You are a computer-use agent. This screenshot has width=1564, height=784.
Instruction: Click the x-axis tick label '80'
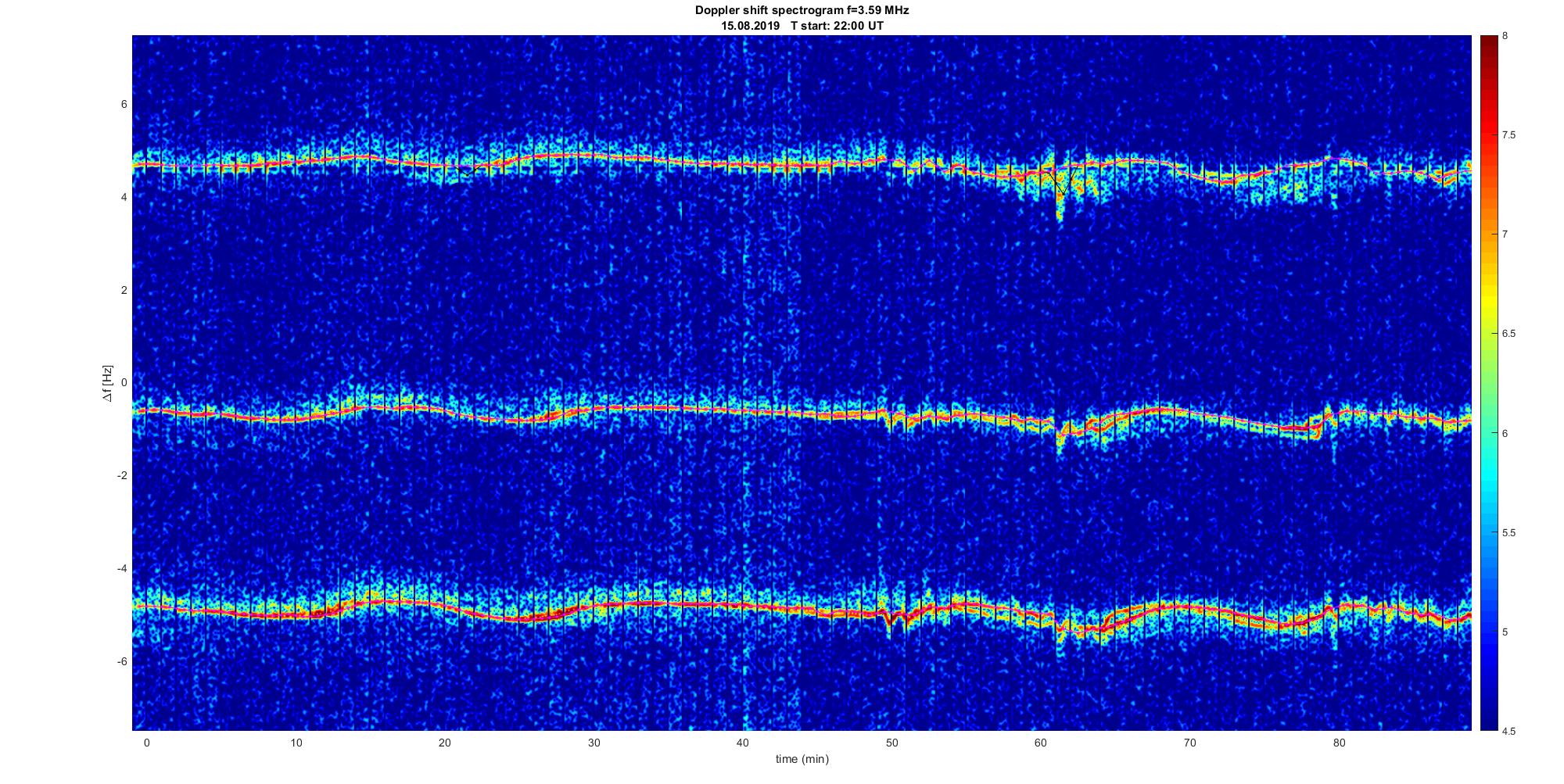[1340, 743]
